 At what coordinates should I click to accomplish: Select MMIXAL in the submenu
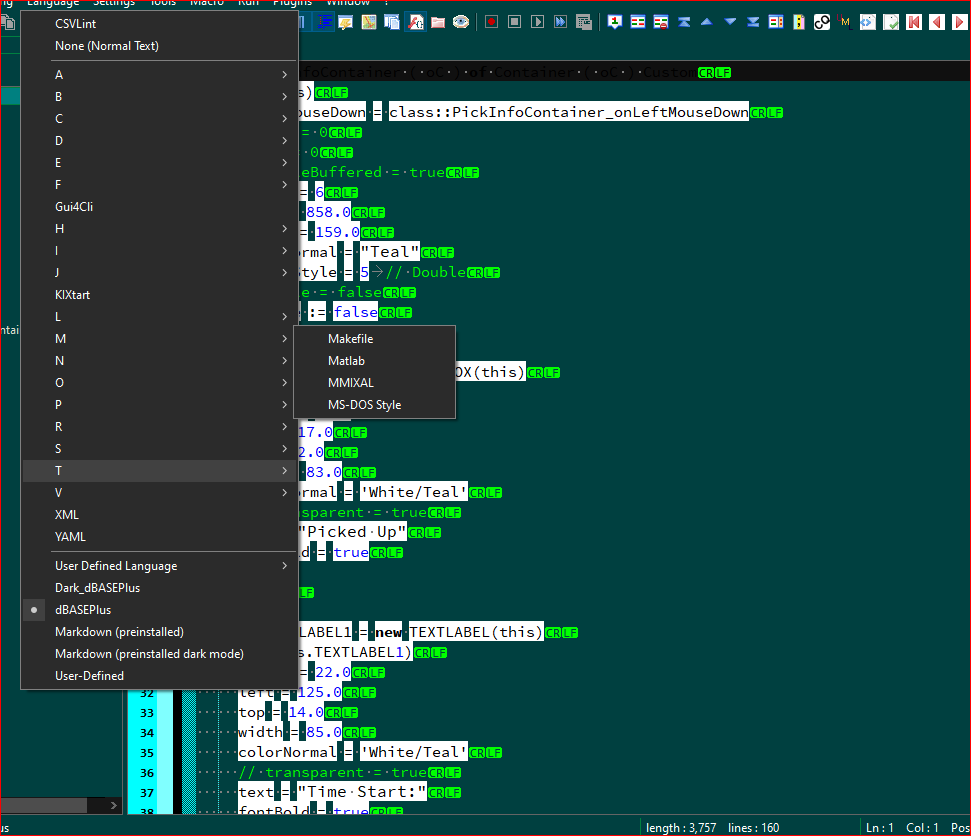click(375, 383)
